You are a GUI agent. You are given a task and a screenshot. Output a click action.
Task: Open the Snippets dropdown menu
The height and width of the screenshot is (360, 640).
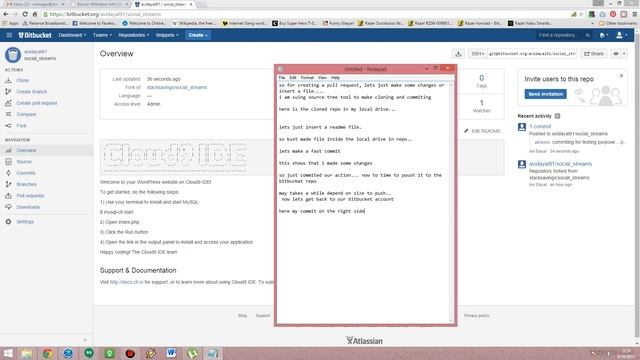[167, 35]
